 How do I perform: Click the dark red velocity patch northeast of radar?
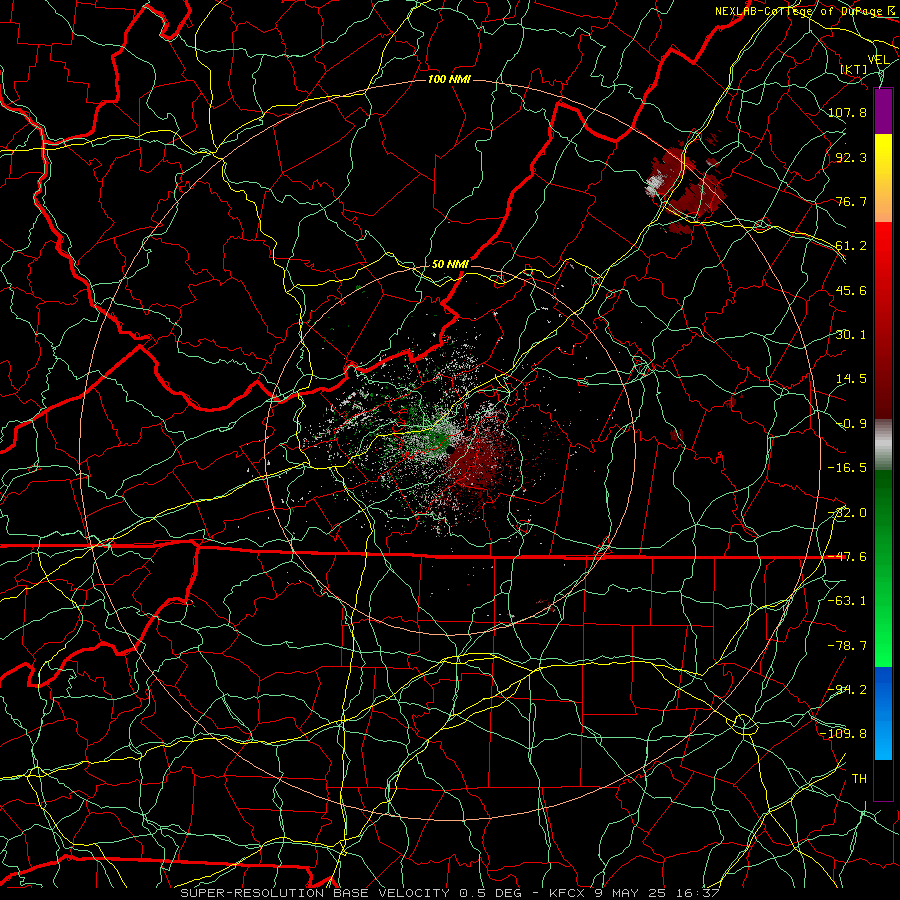point(686,187)
